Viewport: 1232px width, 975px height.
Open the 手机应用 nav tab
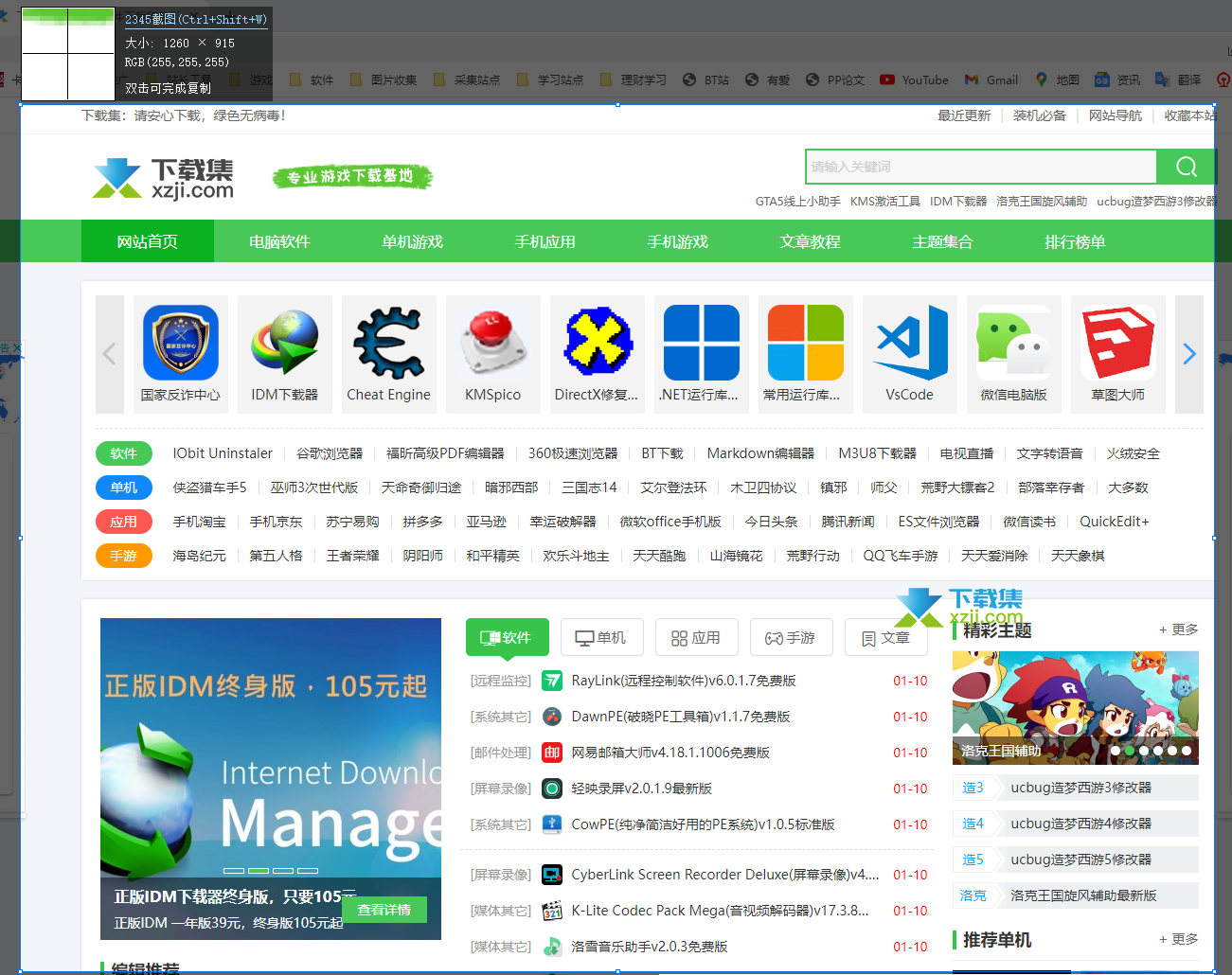click(x=545, y=241)
